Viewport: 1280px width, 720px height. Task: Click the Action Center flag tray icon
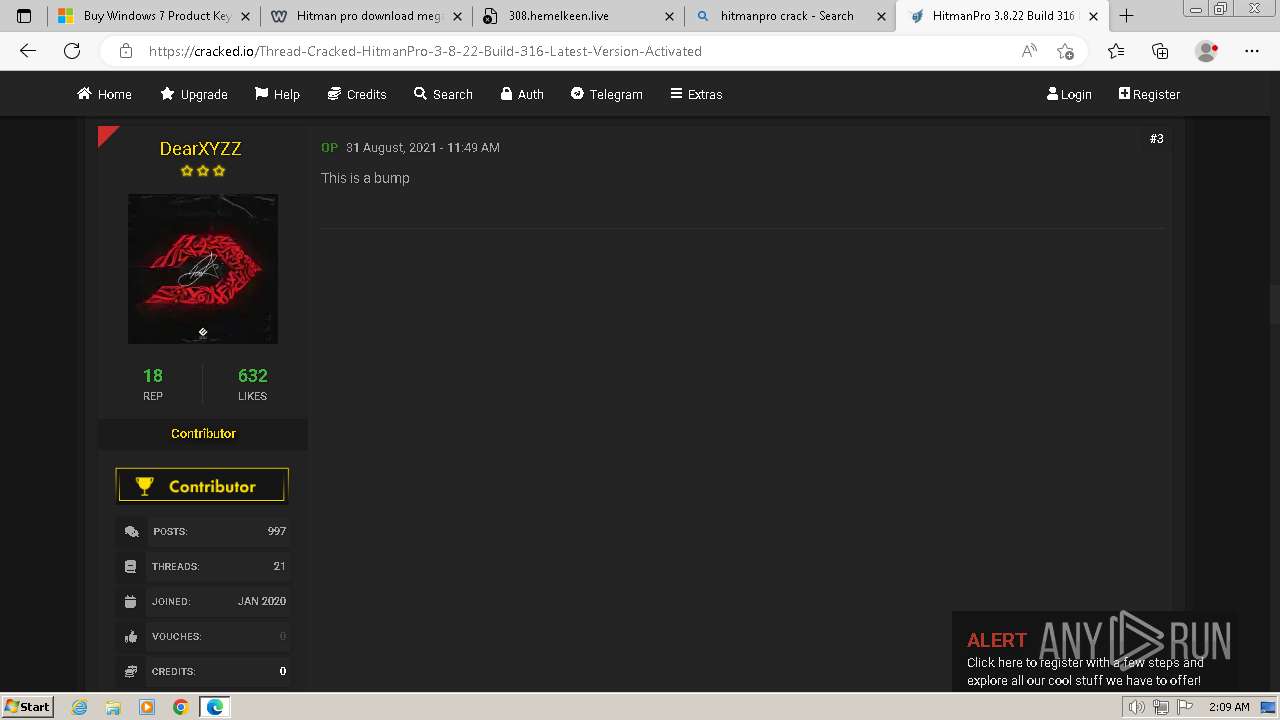tap(1185, 707)
